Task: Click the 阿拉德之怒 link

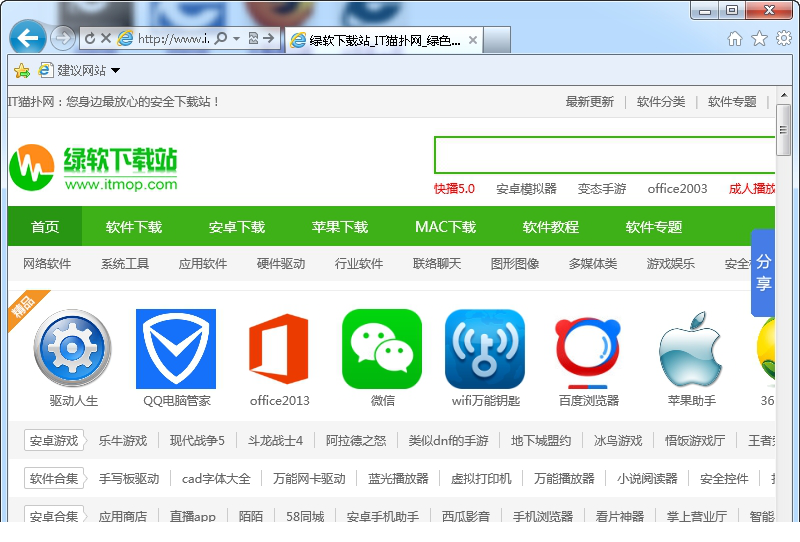Action: [x=356, y=440]
